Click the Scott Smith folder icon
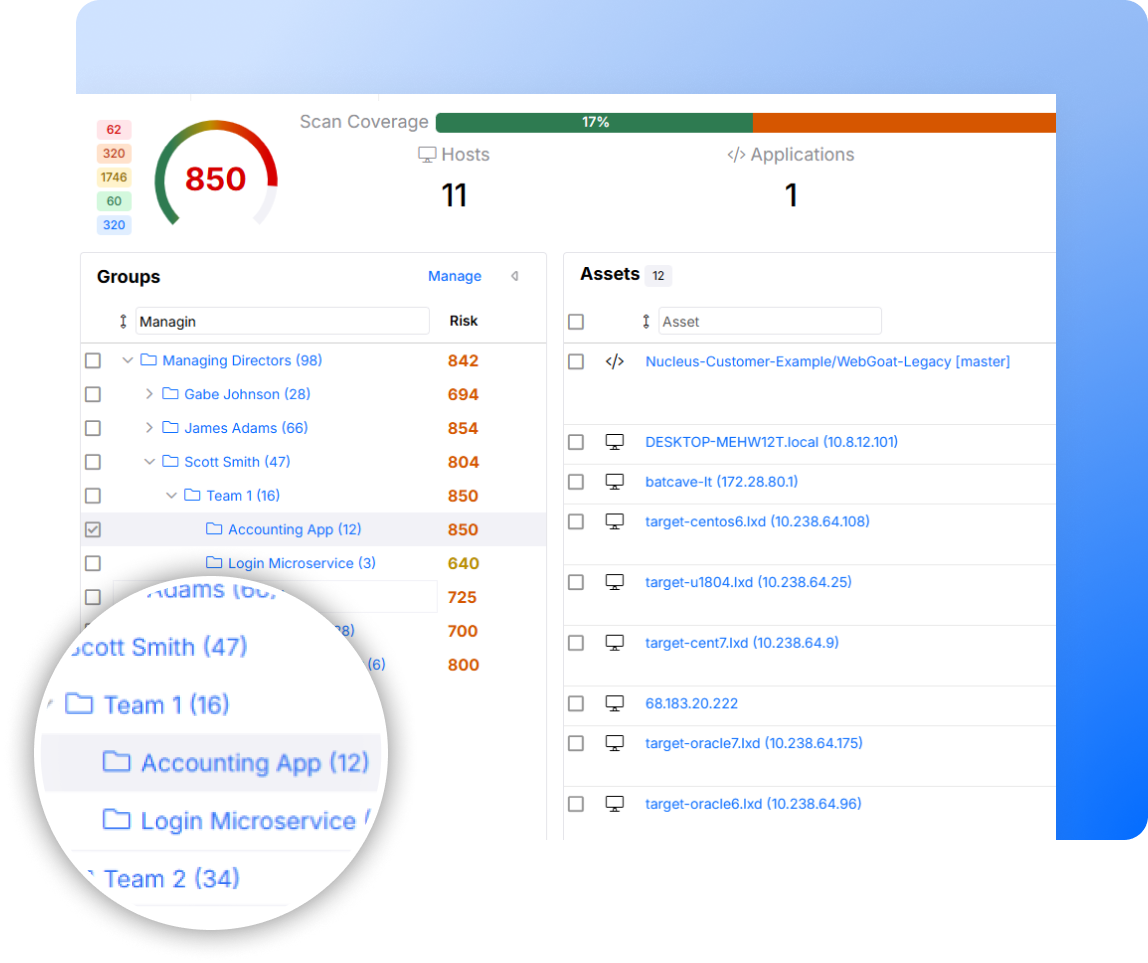Image resolution: width=1148 pixels, height=963 pixels. coord(171,461)
